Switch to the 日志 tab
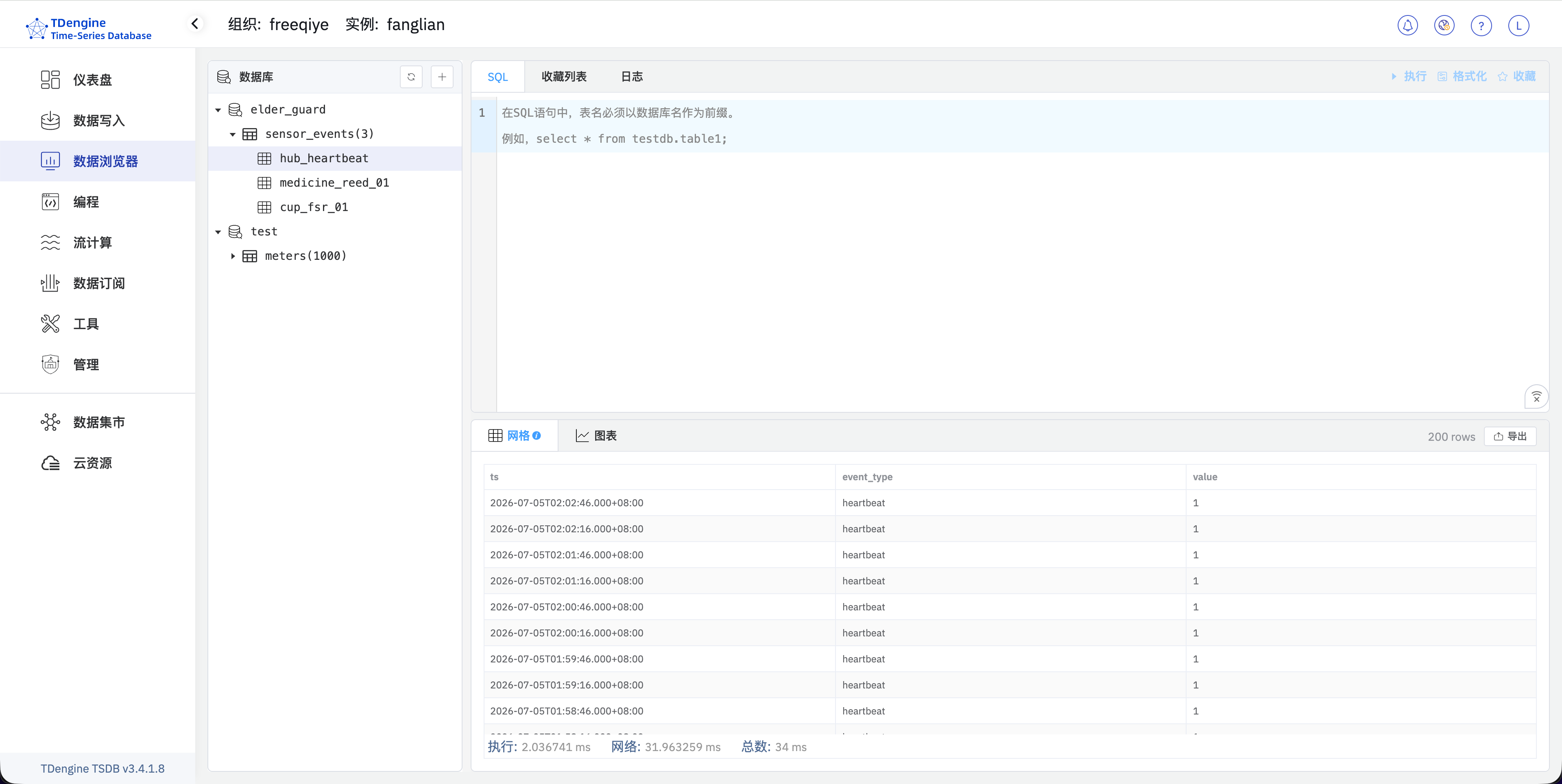The image size is (1562, 784). point(632,76)
